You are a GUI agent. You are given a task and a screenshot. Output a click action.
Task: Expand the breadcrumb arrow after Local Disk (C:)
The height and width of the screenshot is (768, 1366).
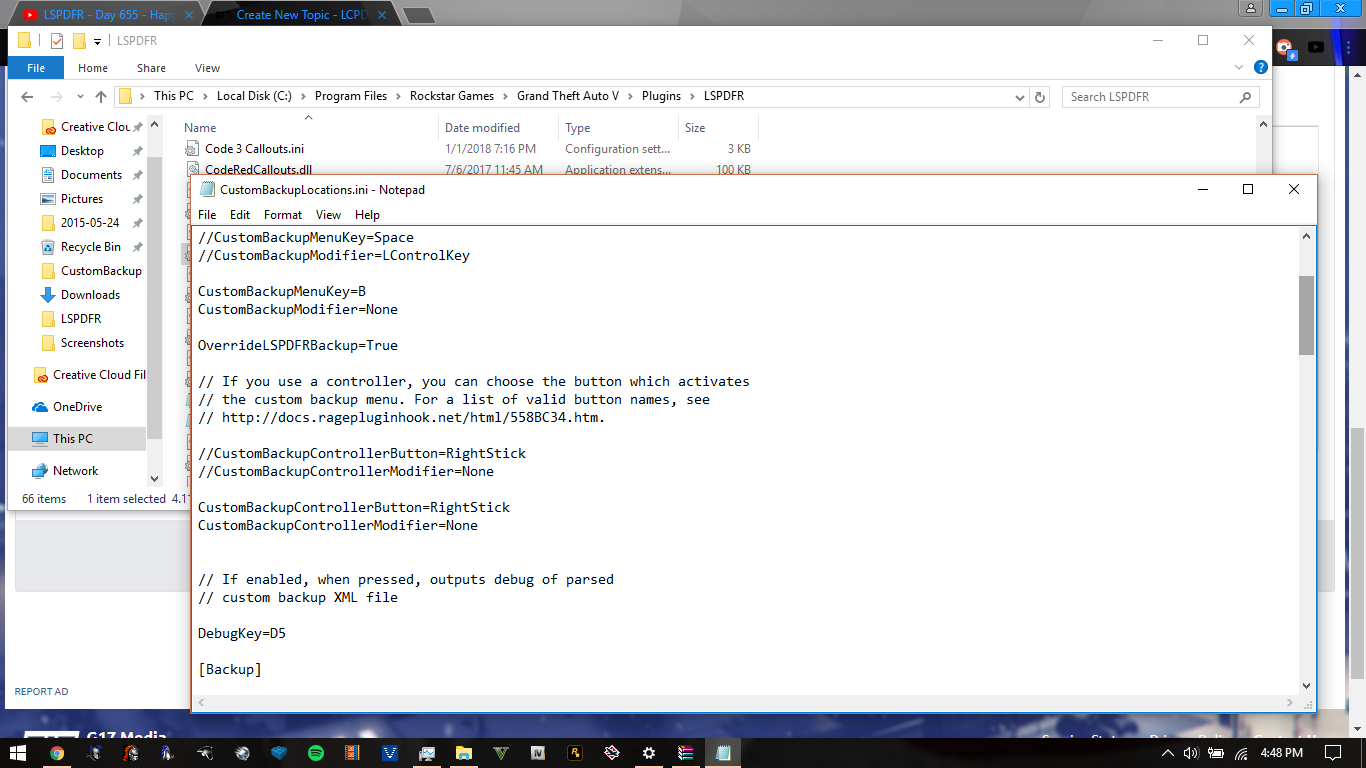click(304, 97)
